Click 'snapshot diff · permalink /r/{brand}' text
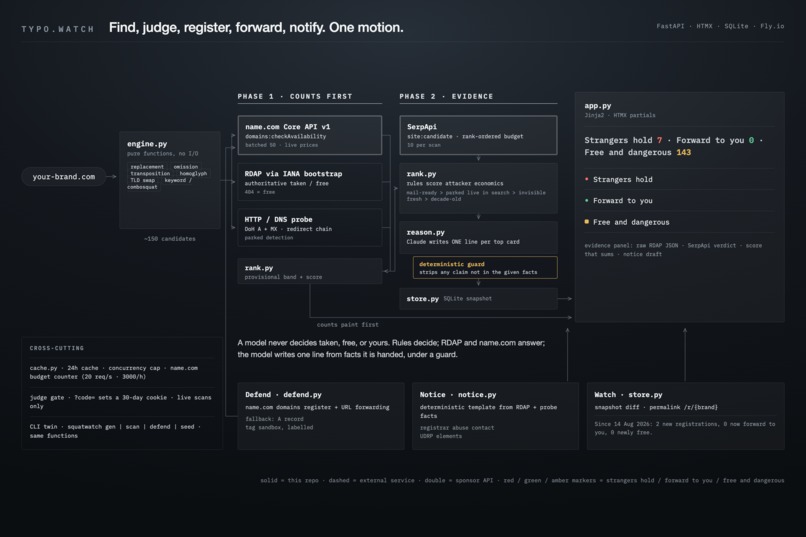 pyautogui.click(x=656, y=408)
